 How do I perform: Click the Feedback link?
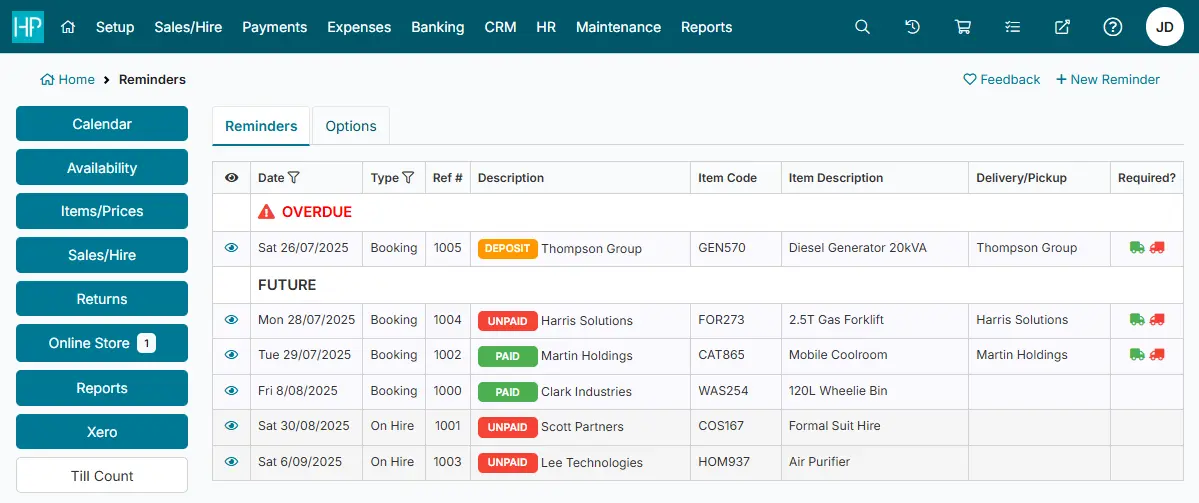[x=1001, y=80]
